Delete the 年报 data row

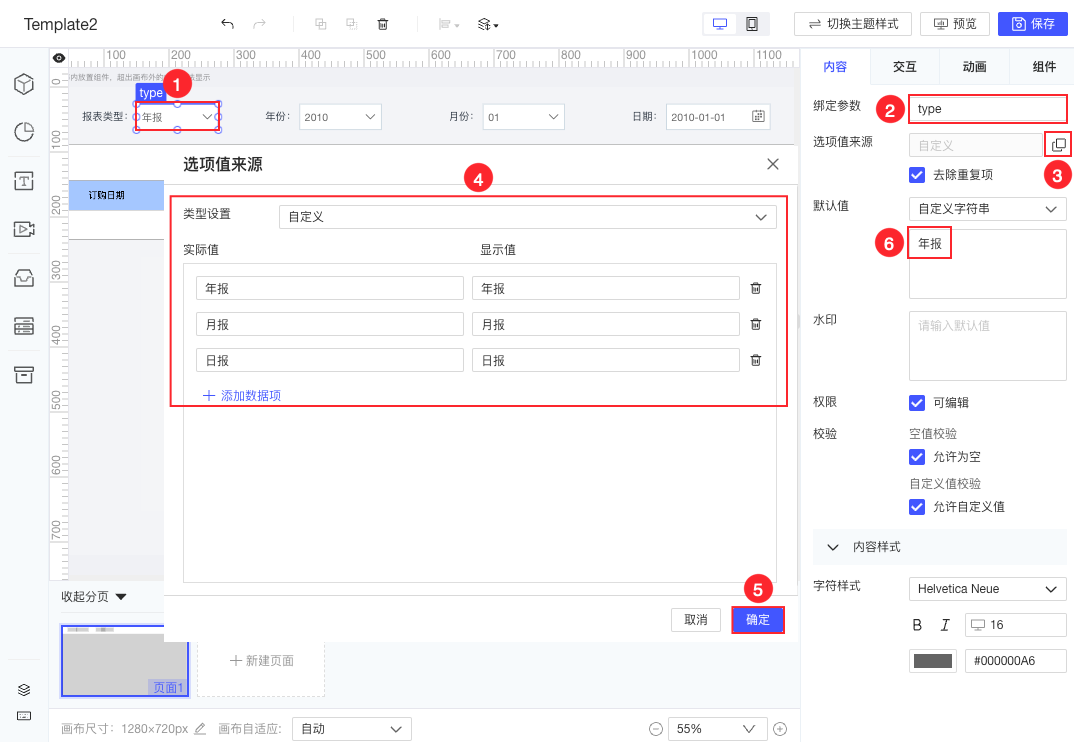755,288
